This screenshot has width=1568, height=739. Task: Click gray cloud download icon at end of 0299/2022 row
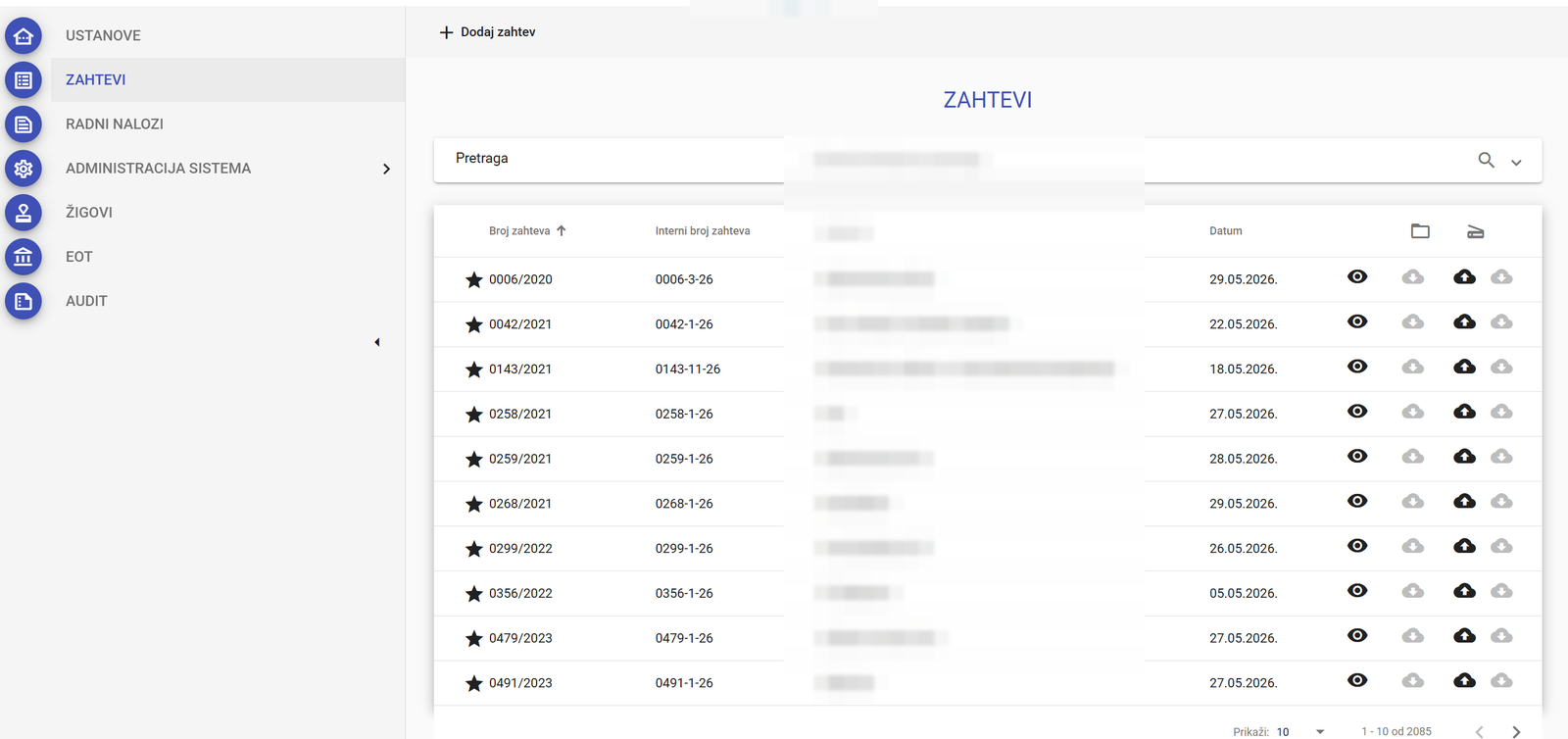coord(1501,546)
